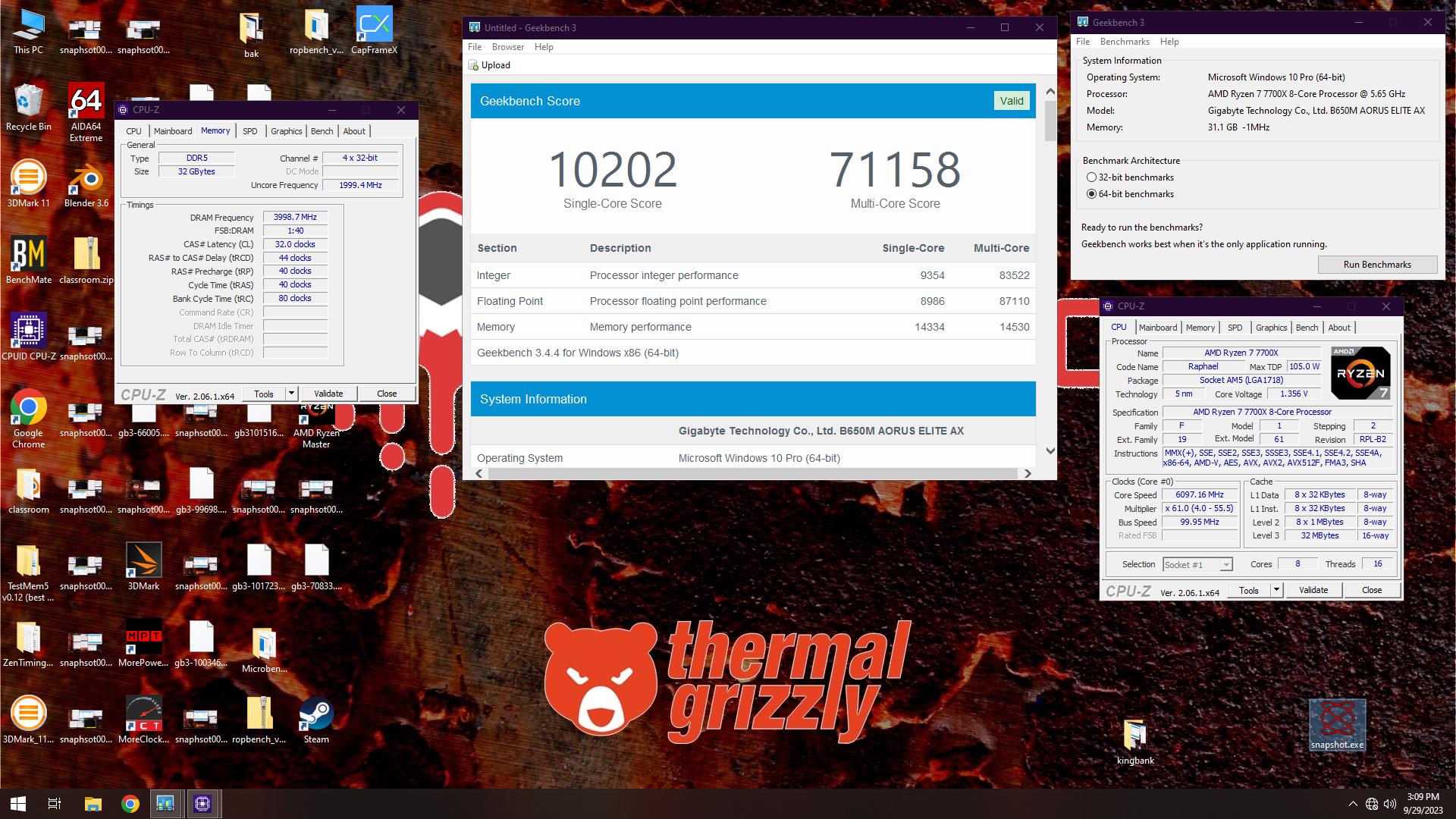
Task: Open Graphics tab in Memory CPU-Z window
Action: click(x=287, y=131)
